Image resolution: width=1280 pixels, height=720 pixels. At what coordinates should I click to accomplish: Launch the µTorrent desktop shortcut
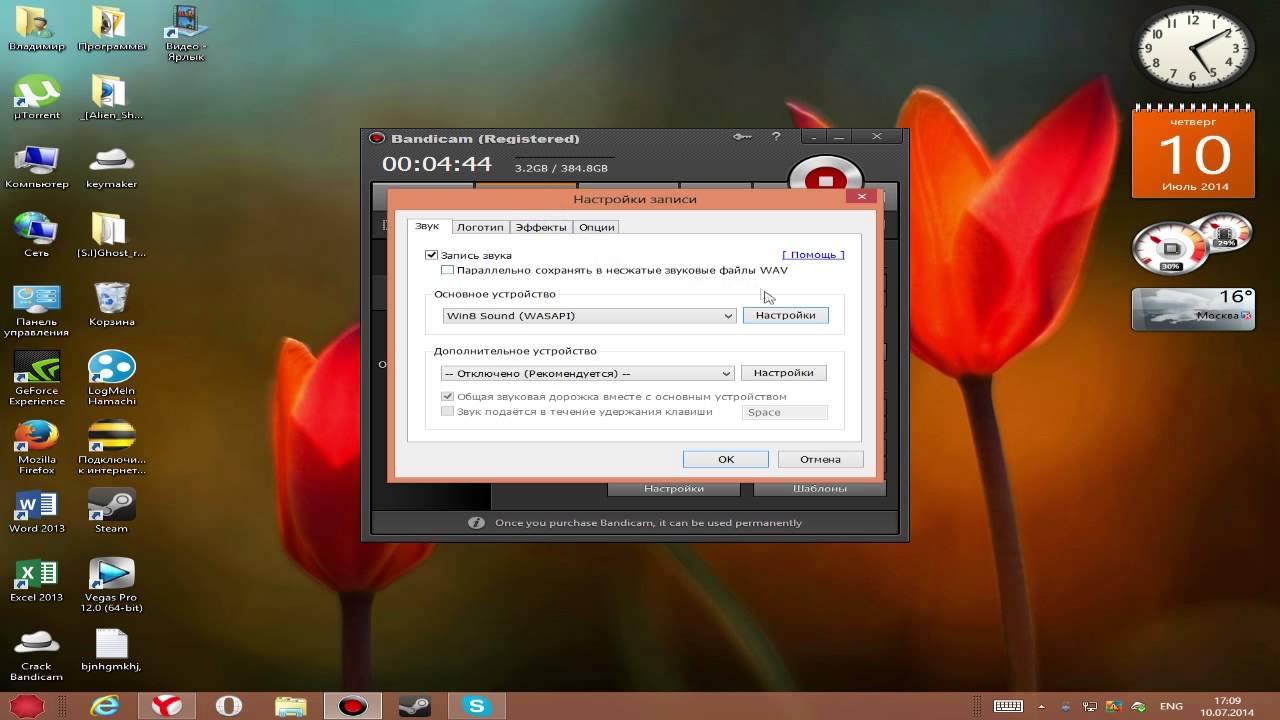pos(36,97)
